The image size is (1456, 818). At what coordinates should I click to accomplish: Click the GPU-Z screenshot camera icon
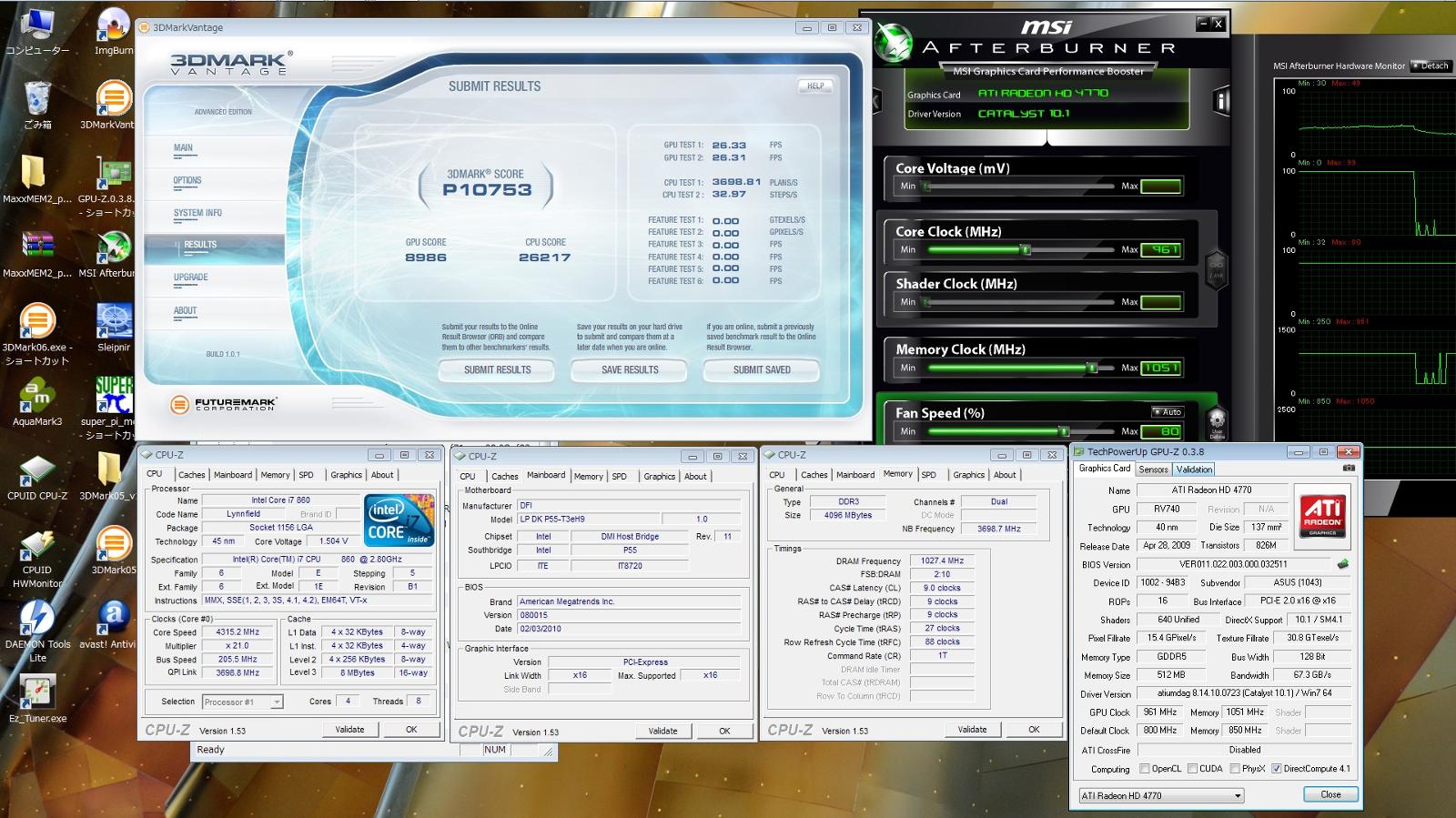point(1348,469)
